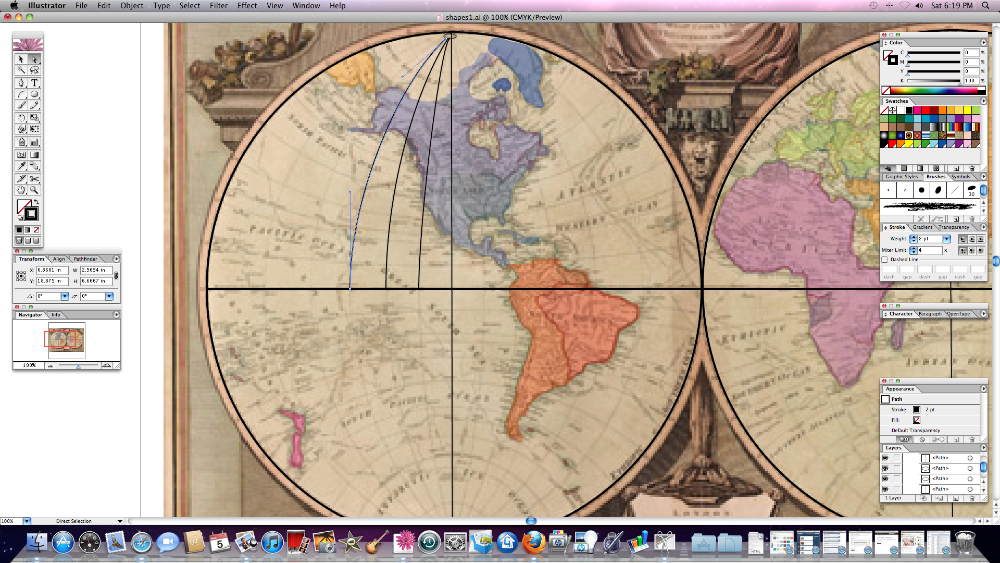Select the Ellipse shape tool
The height and width of the screenshot is (563, 1000).
[x=34, y=94]
